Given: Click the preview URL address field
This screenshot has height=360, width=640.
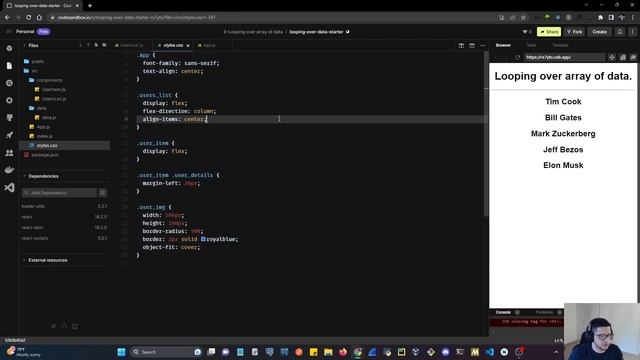Looking at the screenshot, I should pyautogui.click(x=564, y=58).
